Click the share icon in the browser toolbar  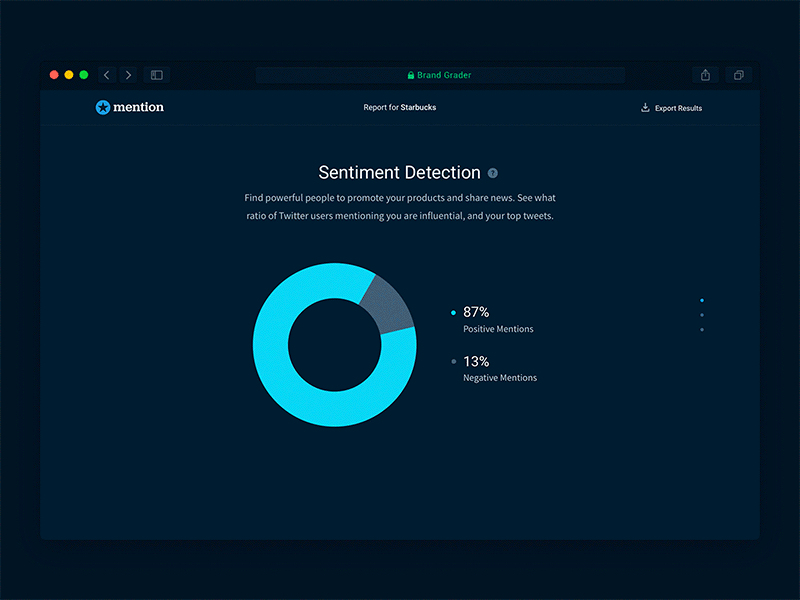(705, 75)
